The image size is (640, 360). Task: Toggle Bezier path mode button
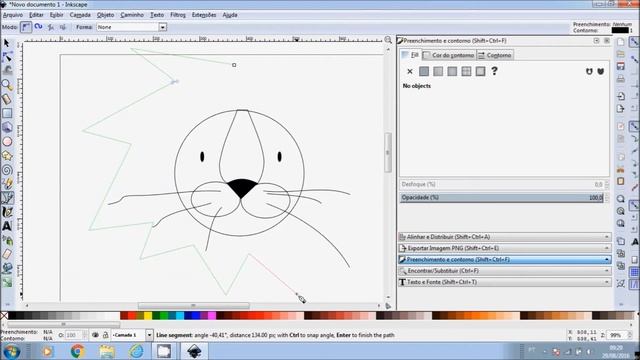[x=26, y=27]
